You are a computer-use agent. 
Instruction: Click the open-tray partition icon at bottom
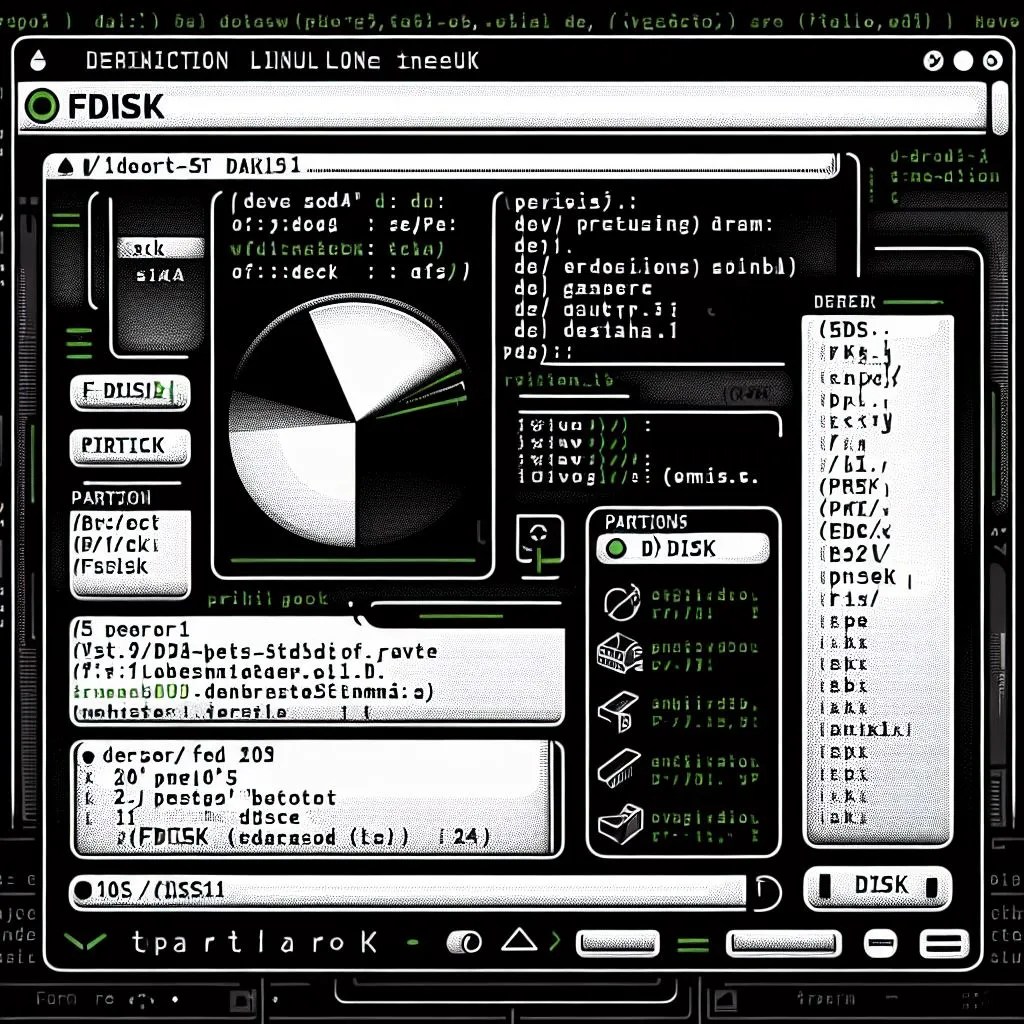620,824
